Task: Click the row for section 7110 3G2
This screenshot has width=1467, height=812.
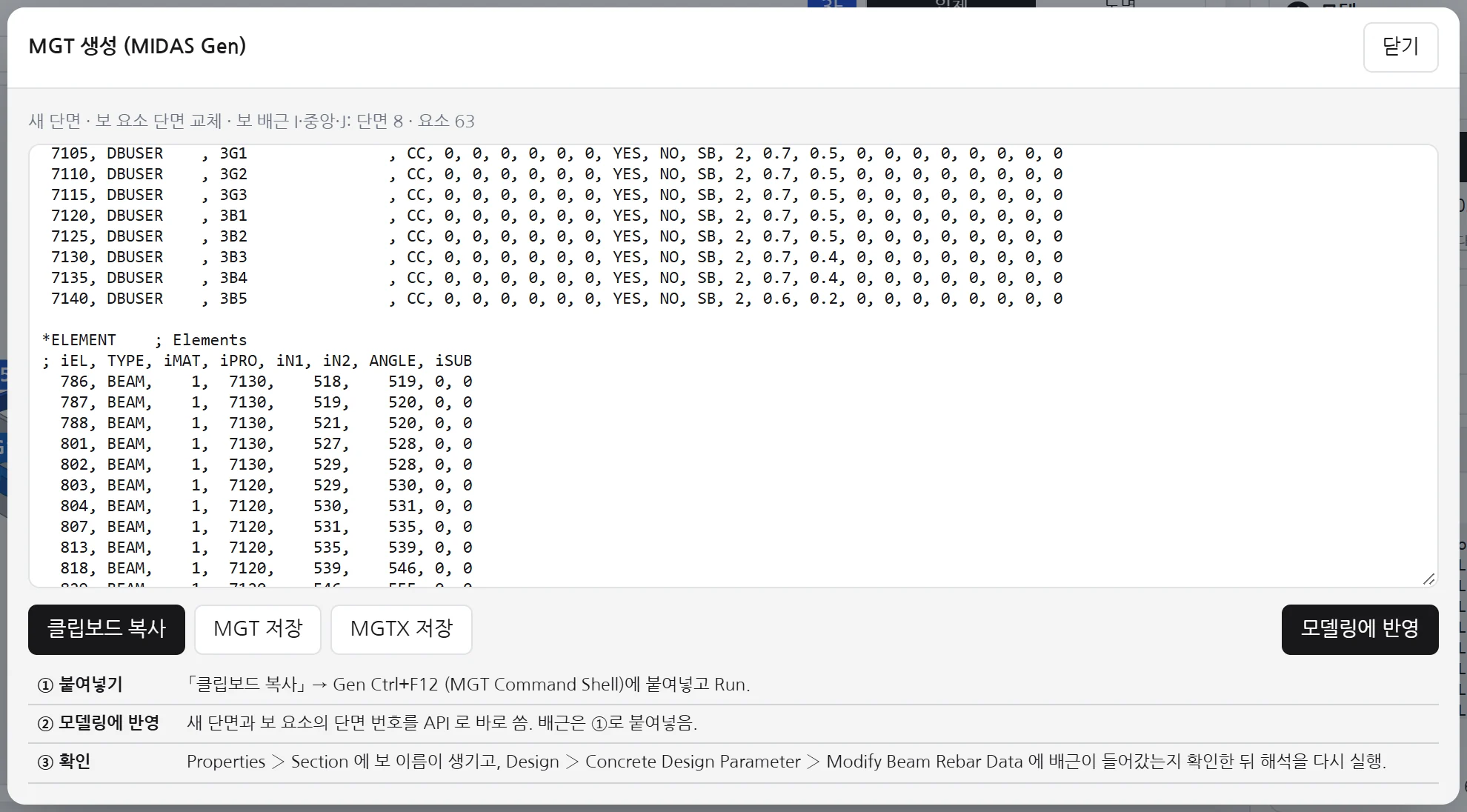Action: (556, 174)
